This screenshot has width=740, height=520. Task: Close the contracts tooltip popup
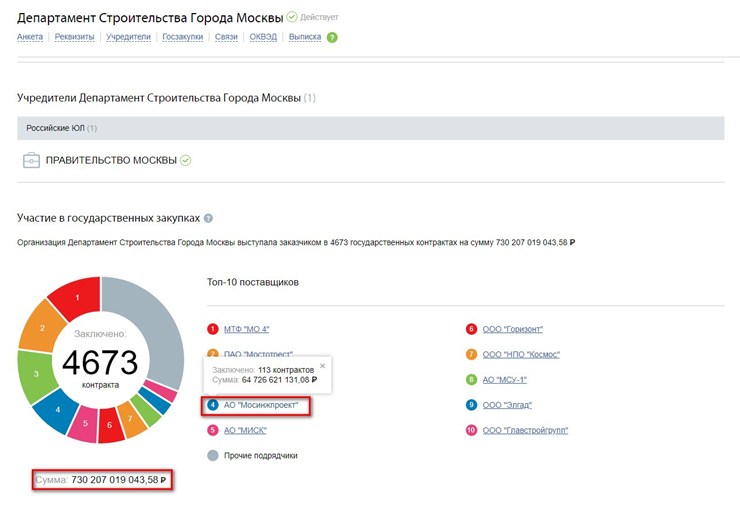coord(322,366)
